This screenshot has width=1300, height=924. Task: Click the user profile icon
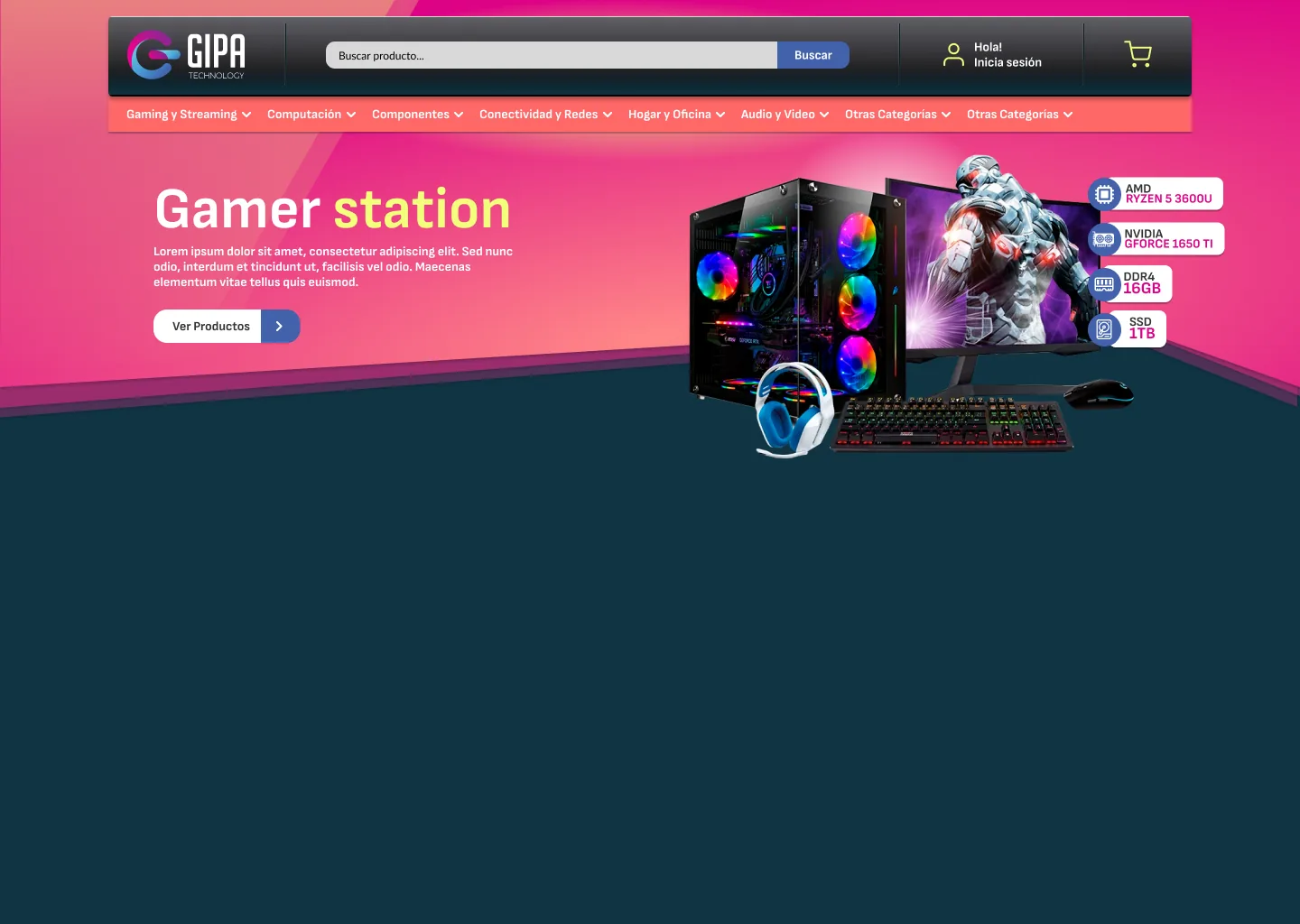(x=953, y=55)
